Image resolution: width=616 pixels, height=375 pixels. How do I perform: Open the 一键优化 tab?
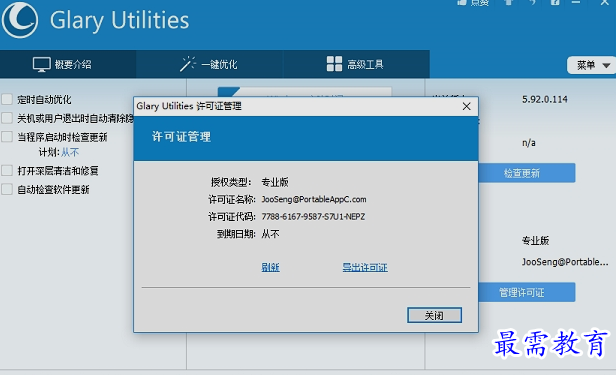point(209,64)
